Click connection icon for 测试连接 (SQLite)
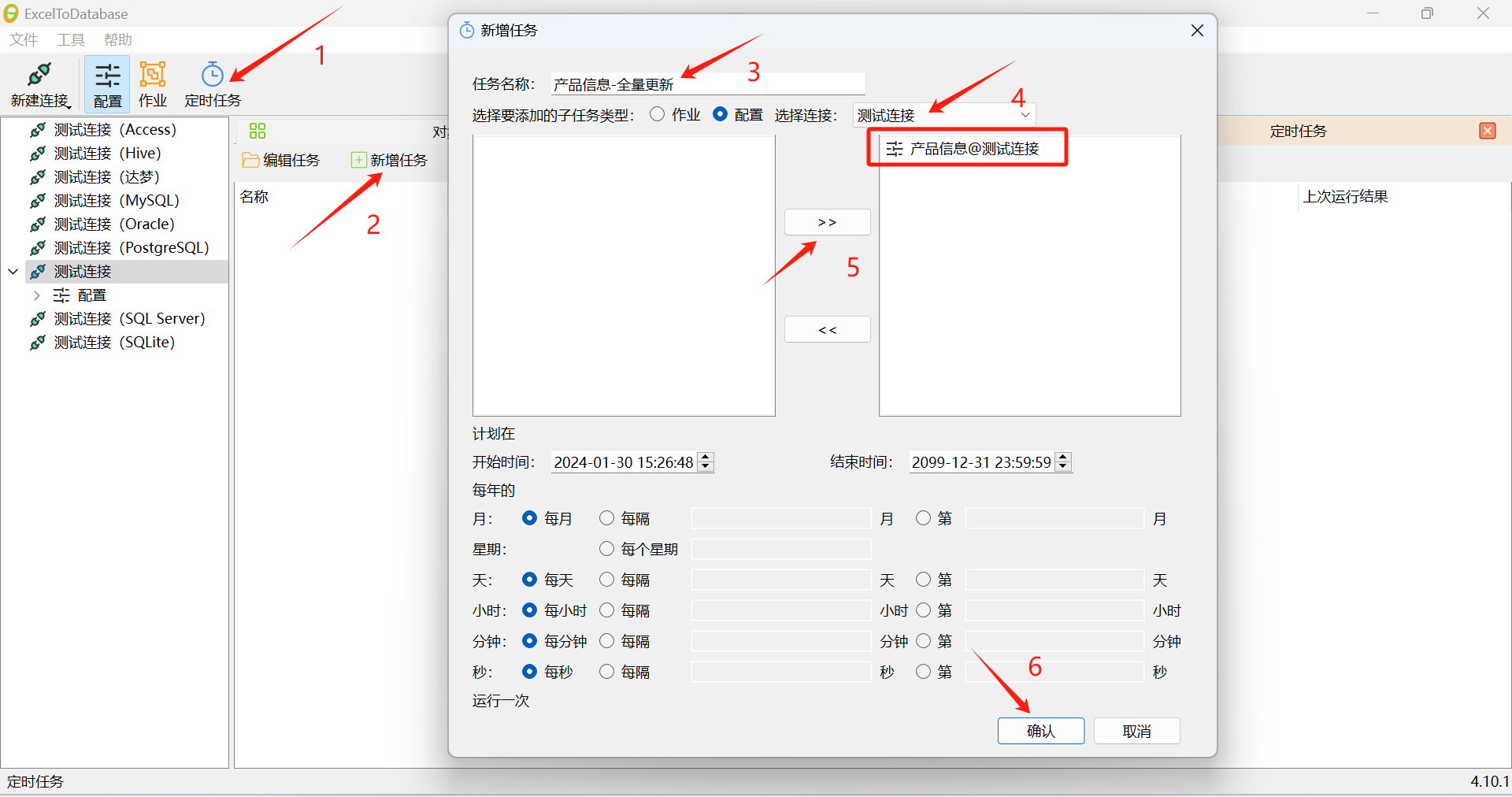This screenshot has height=797, width=1512. click(37, 343)
